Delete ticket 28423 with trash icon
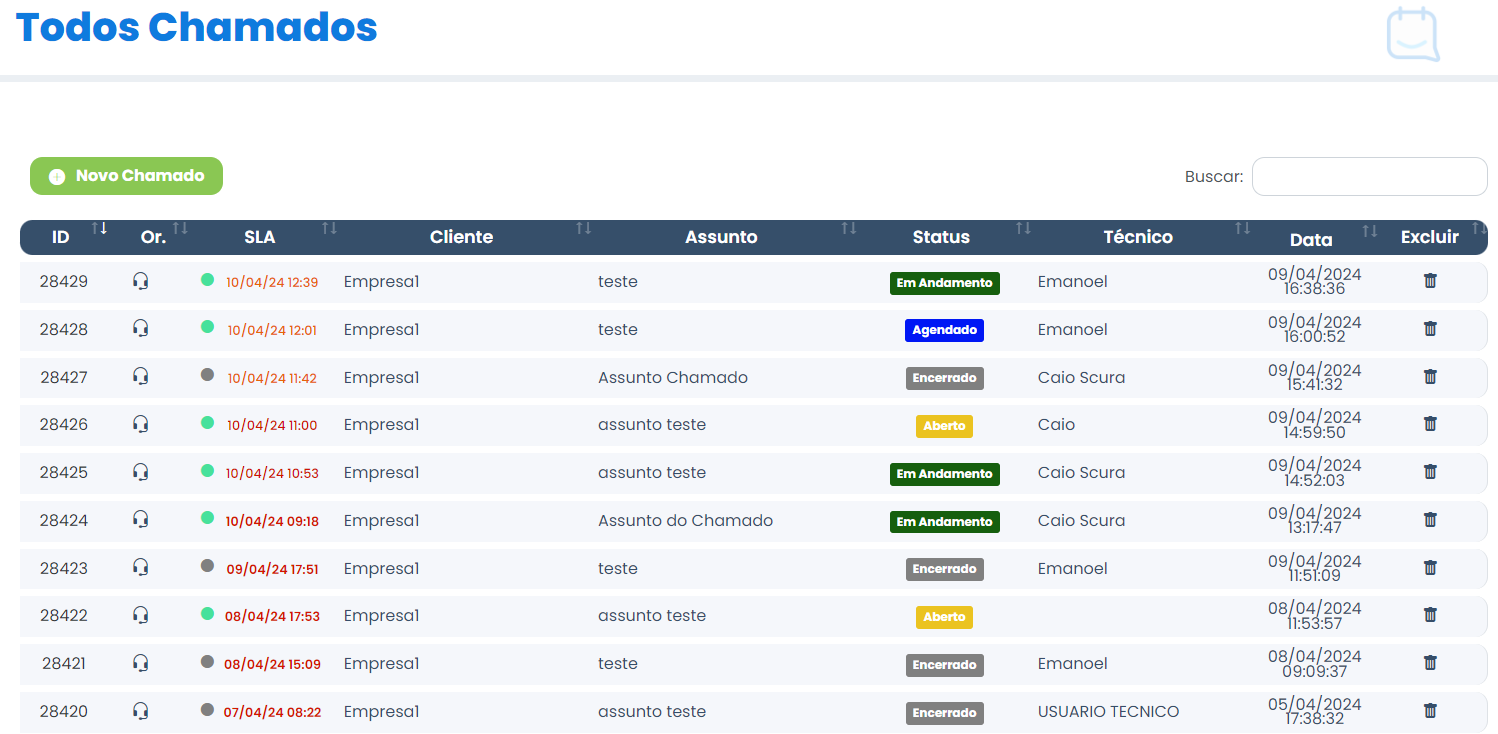1498x734 pixels. point(1430,568)
